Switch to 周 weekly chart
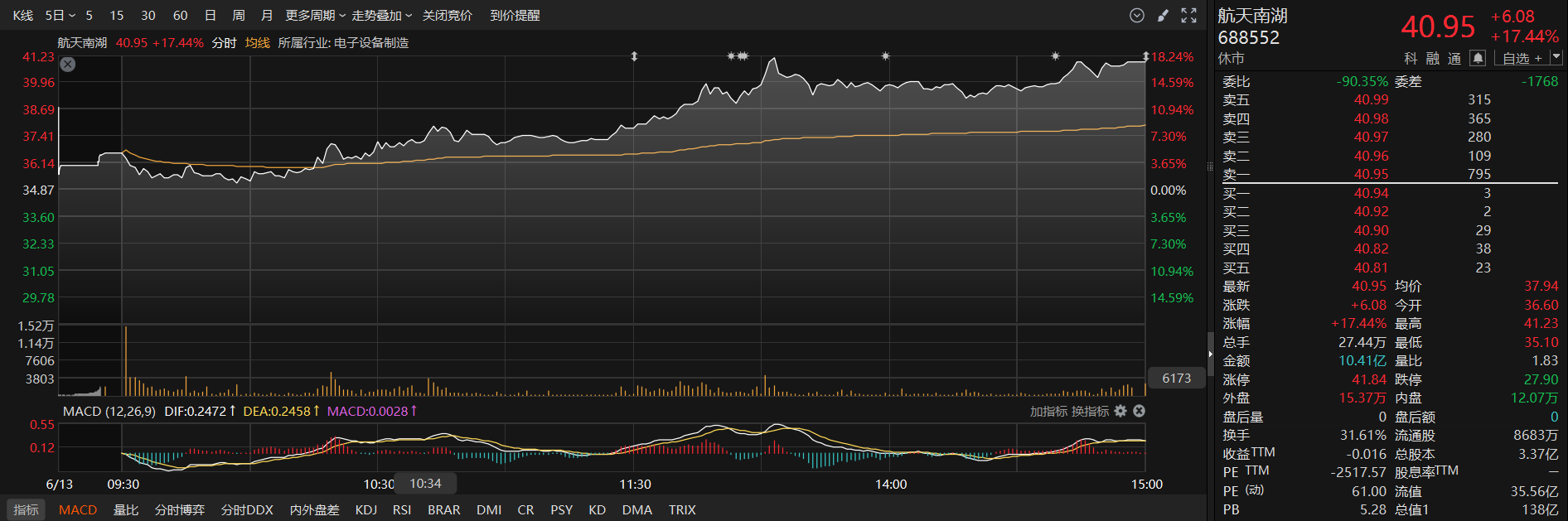1568x521 pixels. click(x=239, y=16)
